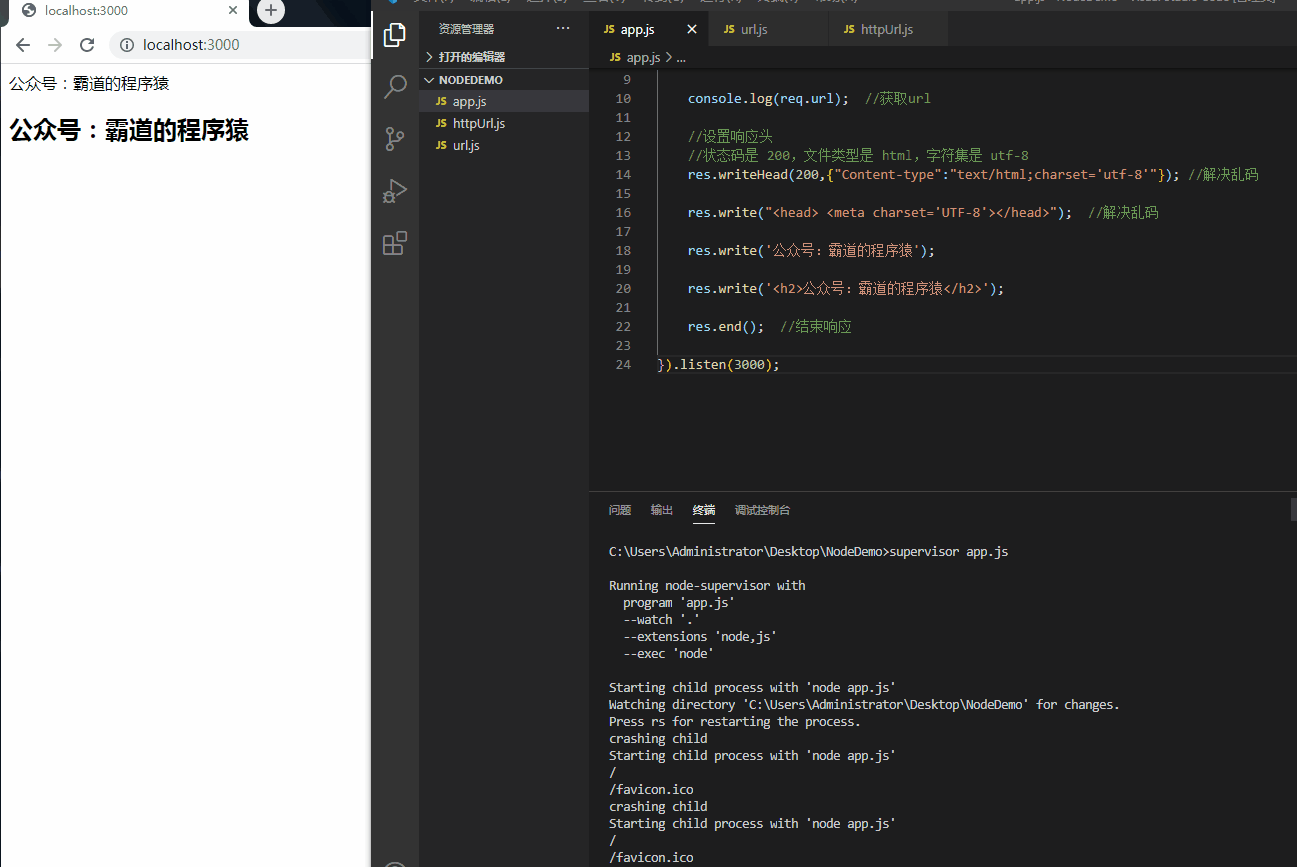
Task: Click the res.writeHead code line
Action: click(972, 174)
